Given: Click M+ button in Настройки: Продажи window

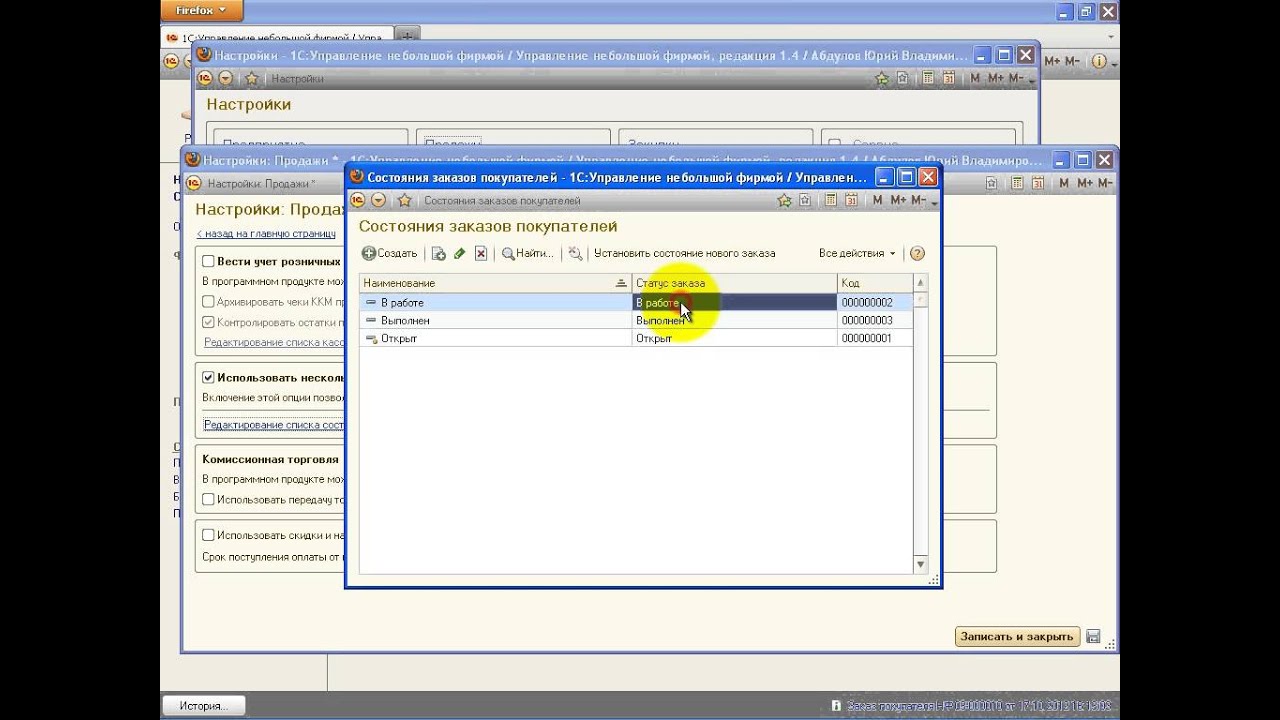Looking at the screenshot, I should tap(1083, 183).
